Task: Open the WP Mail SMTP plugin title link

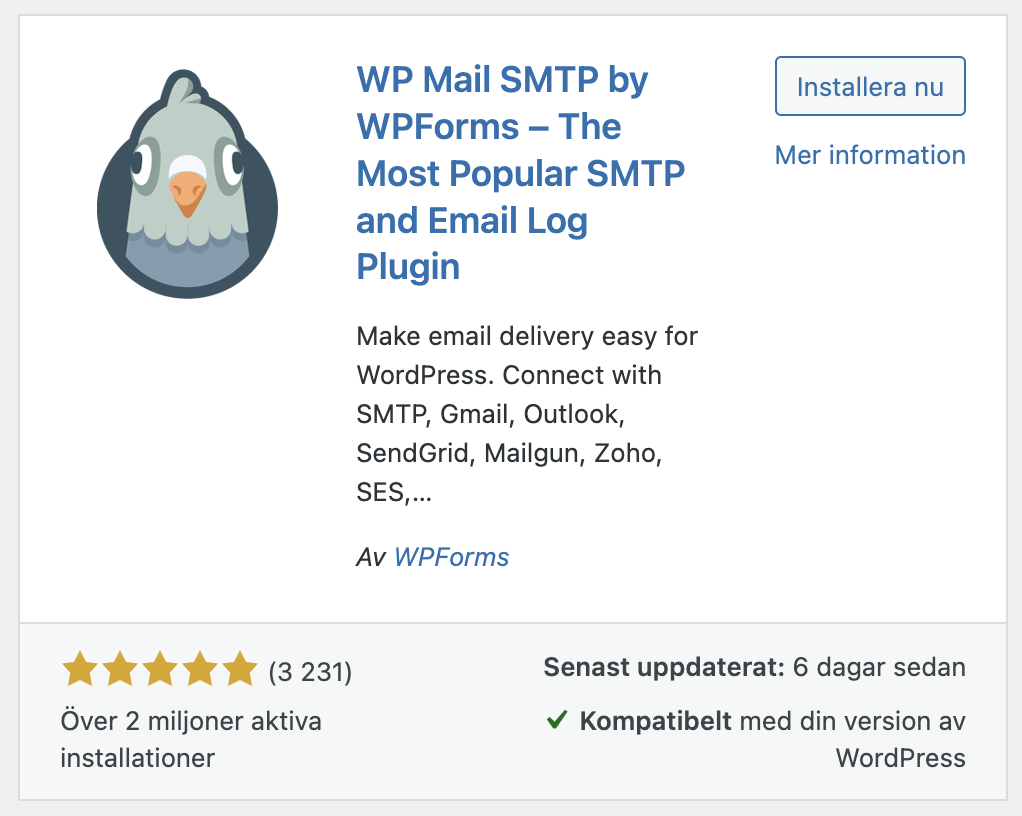Action: coord(520,173)
